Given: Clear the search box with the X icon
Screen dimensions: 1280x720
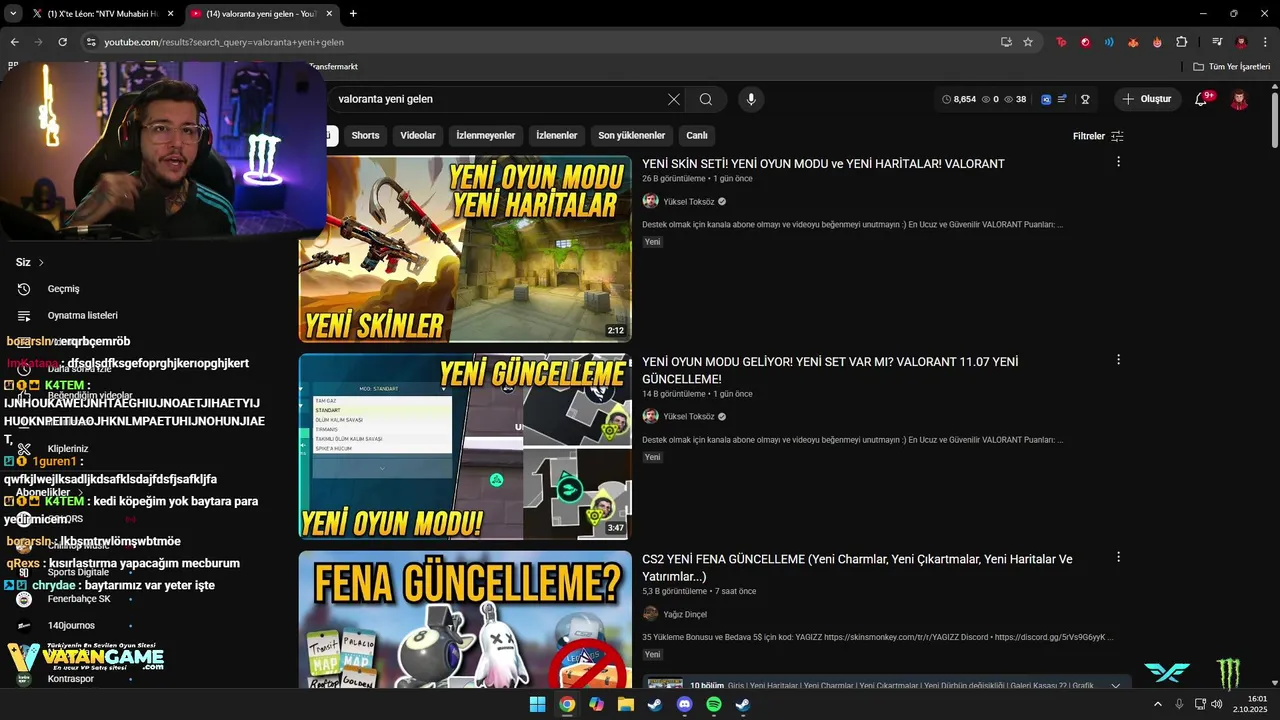Looking at the screenshot, I should point(674,99).
